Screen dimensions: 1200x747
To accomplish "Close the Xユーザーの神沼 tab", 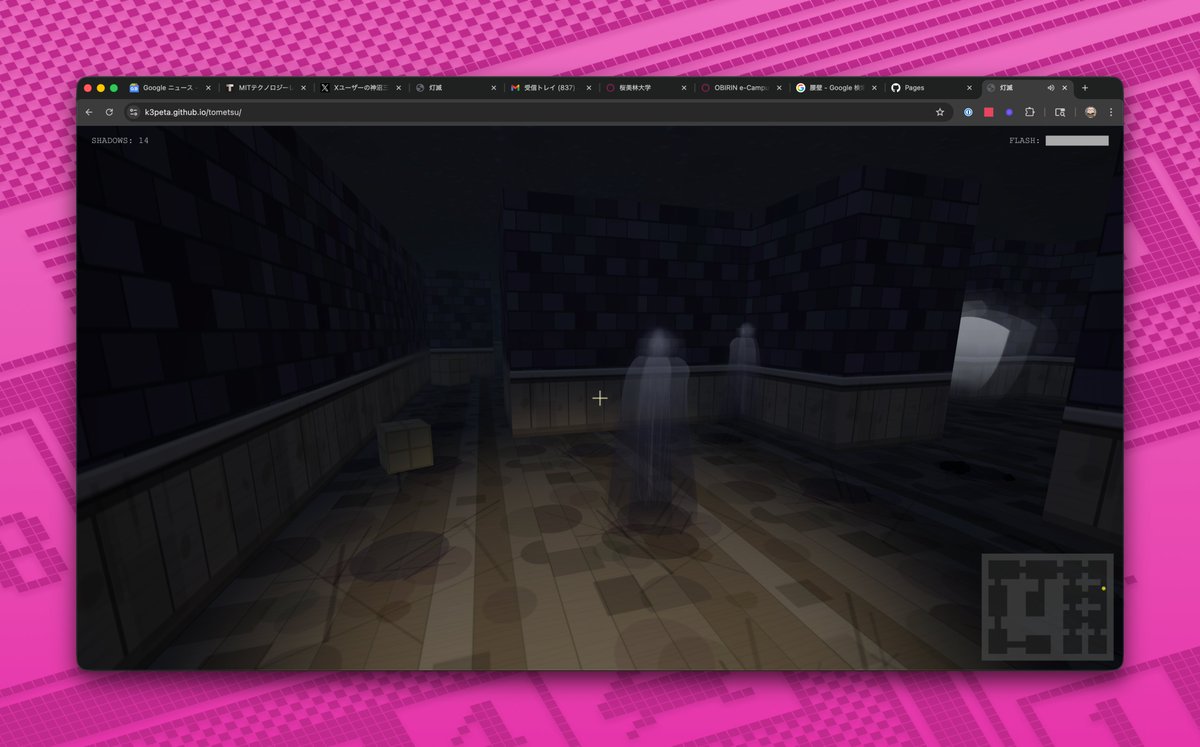I will coord(398,88).
